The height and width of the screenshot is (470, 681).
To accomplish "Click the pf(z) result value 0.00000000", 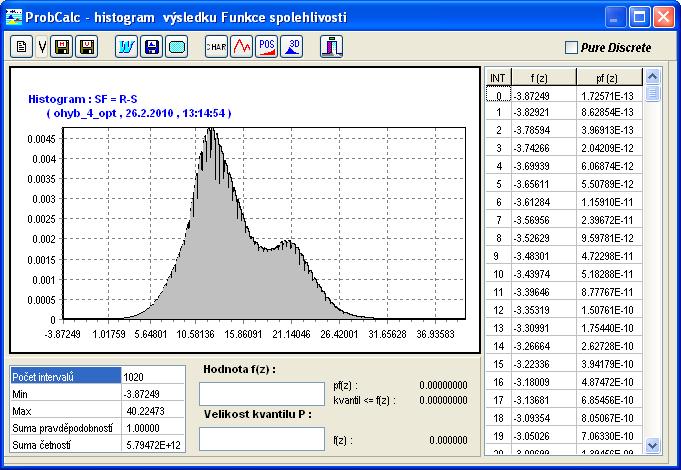I will click(443, 385).
